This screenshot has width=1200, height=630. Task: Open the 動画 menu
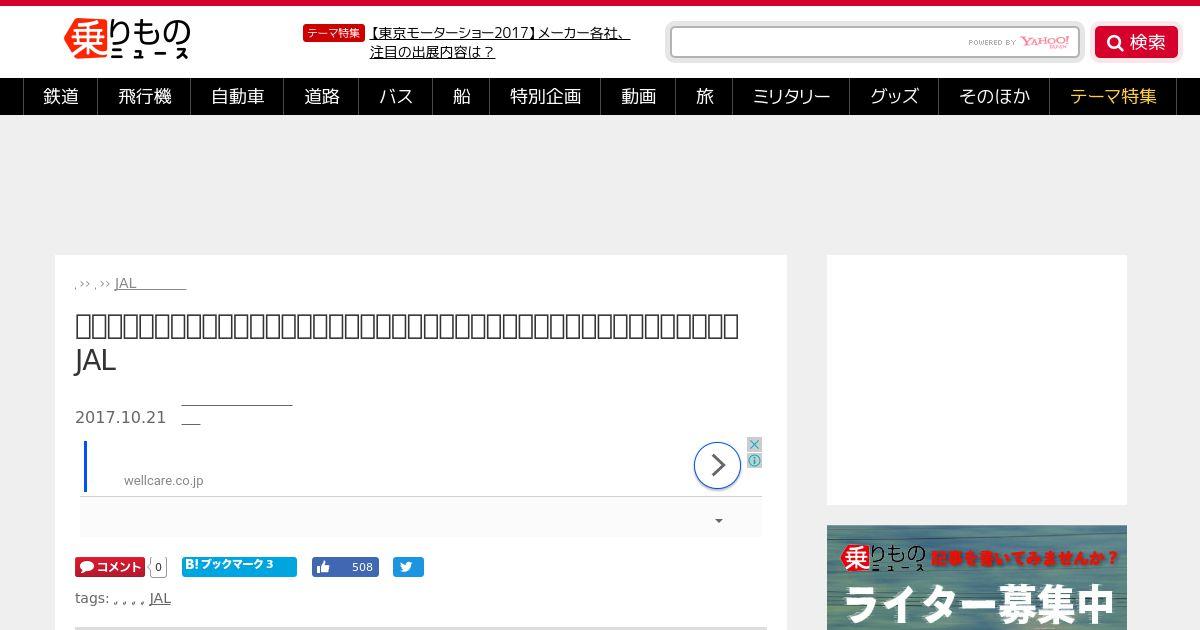coord(638,96)
